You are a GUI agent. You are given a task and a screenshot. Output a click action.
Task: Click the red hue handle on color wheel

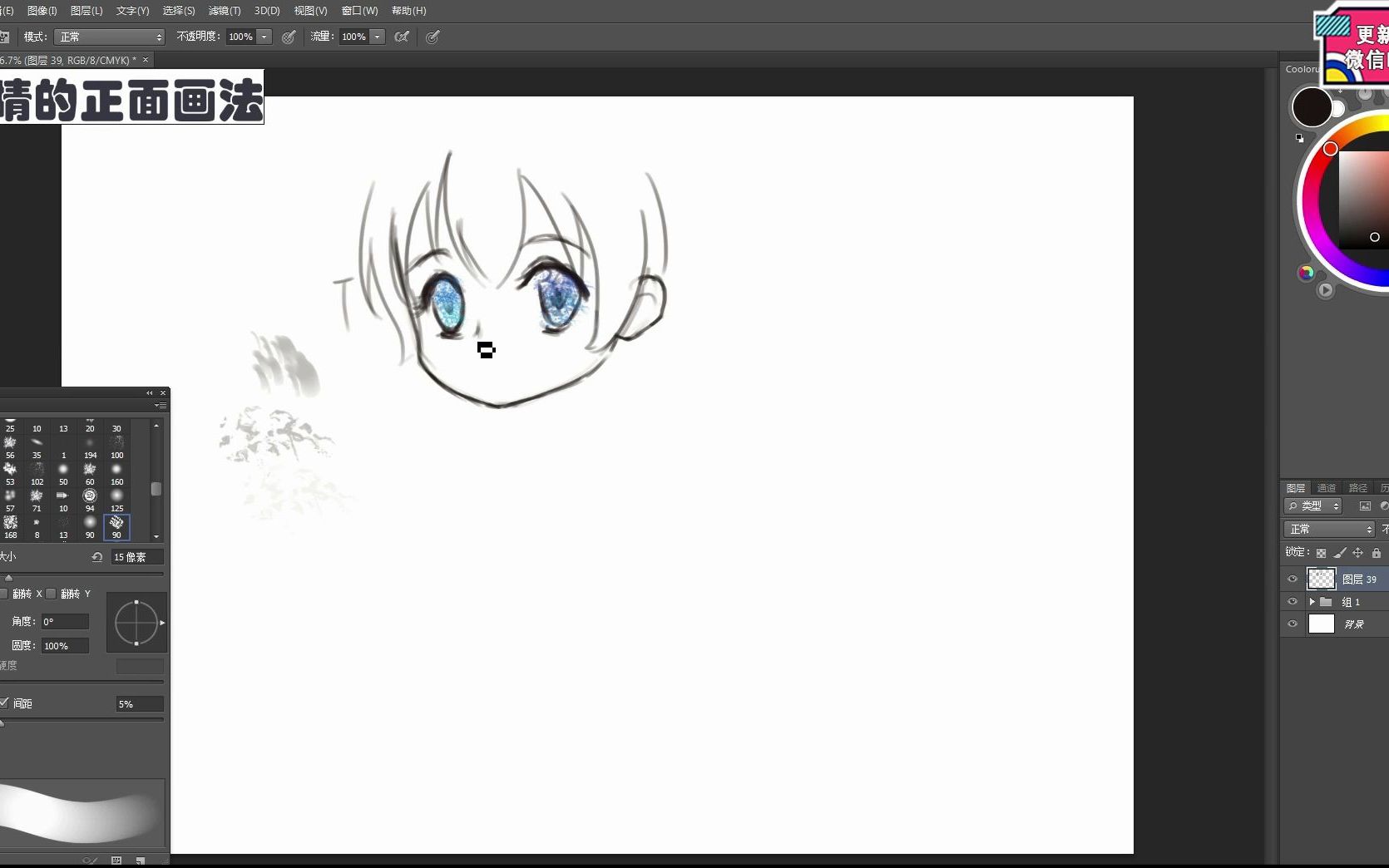click(x=1331, y=149)
